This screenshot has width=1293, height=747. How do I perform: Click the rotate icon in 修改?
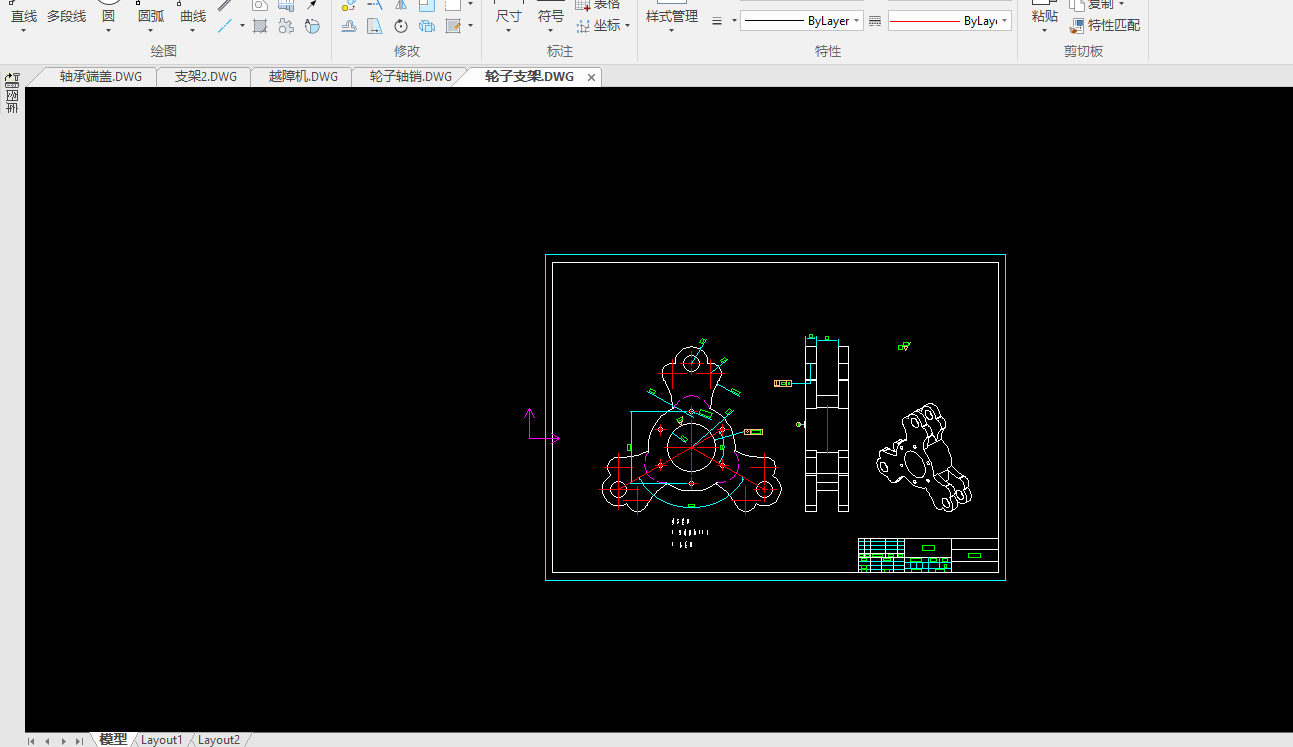(x=401, y=26)
